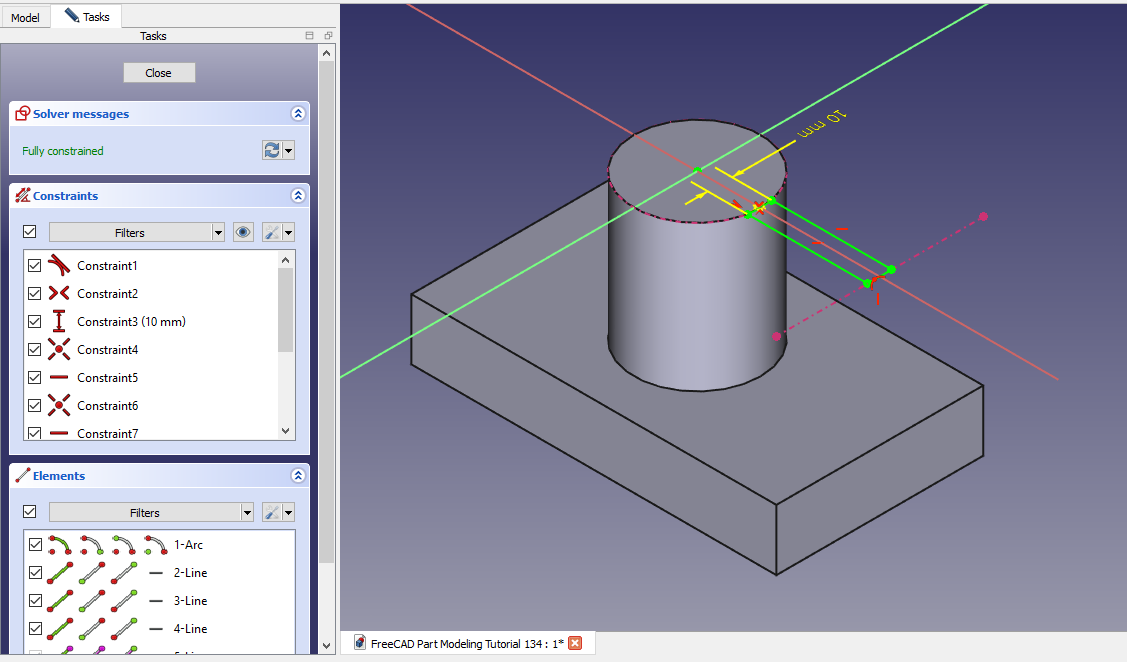
Task: Uncheck the Constraint2 checkbox
Action: click(x=35, y=294)
